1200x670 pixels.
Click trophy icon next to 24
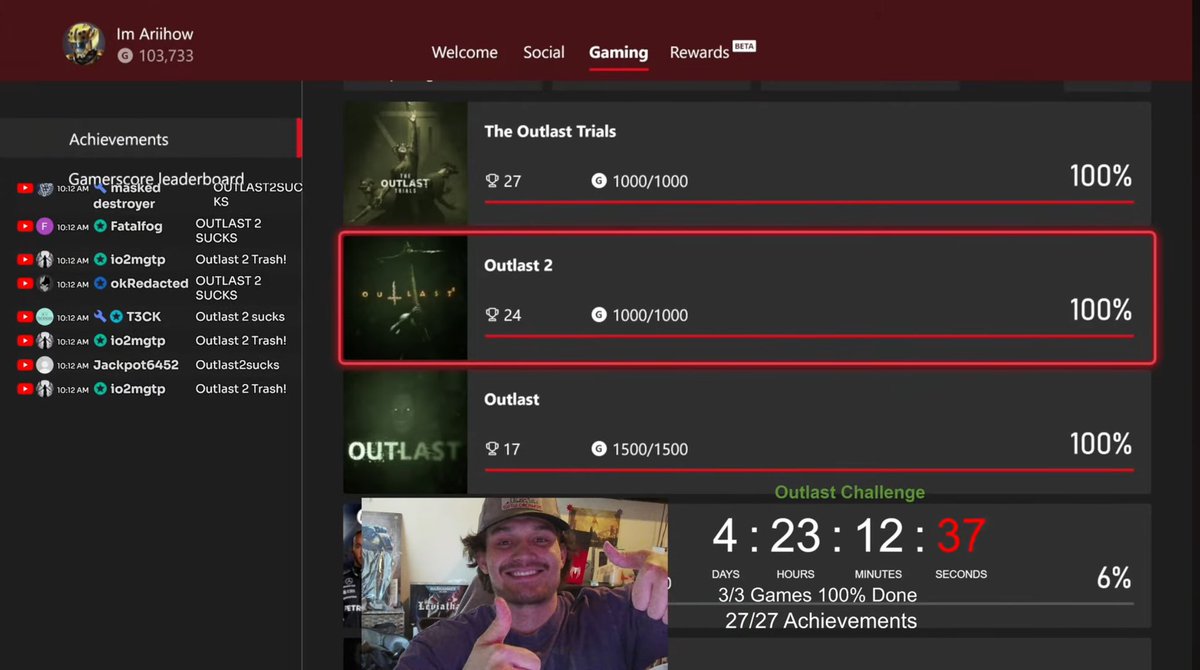point(492,315)
